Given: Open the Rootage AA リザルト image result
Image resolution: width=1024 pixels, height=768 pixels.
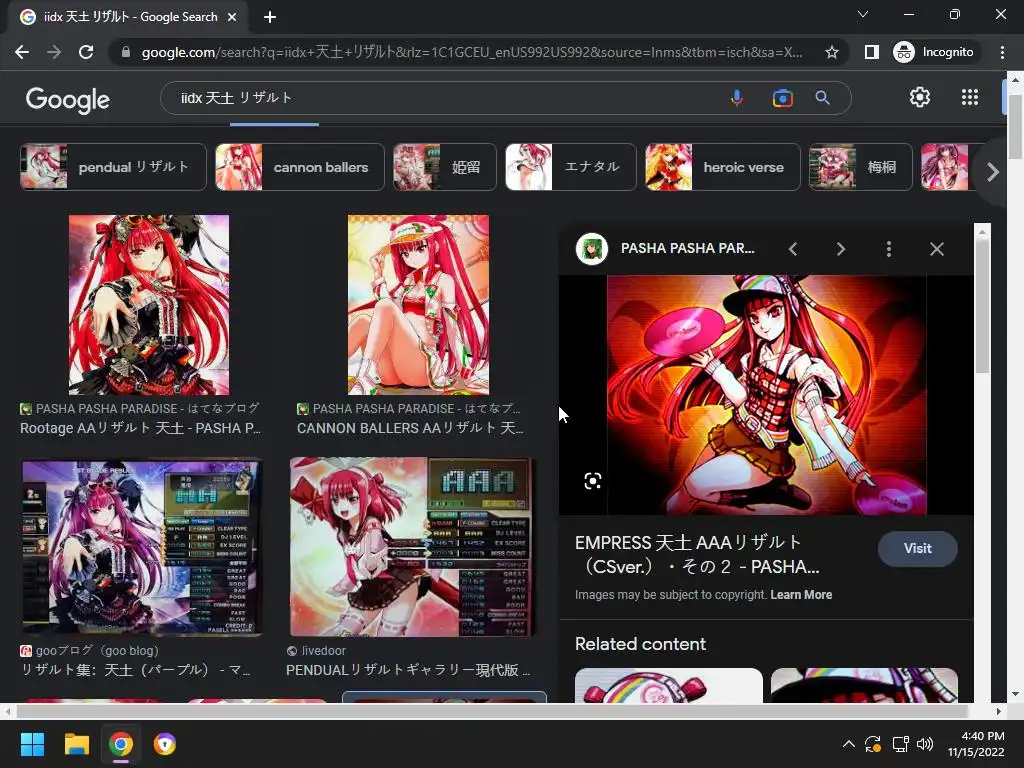Looking at the screenshot, I should [x=149, y=305].
